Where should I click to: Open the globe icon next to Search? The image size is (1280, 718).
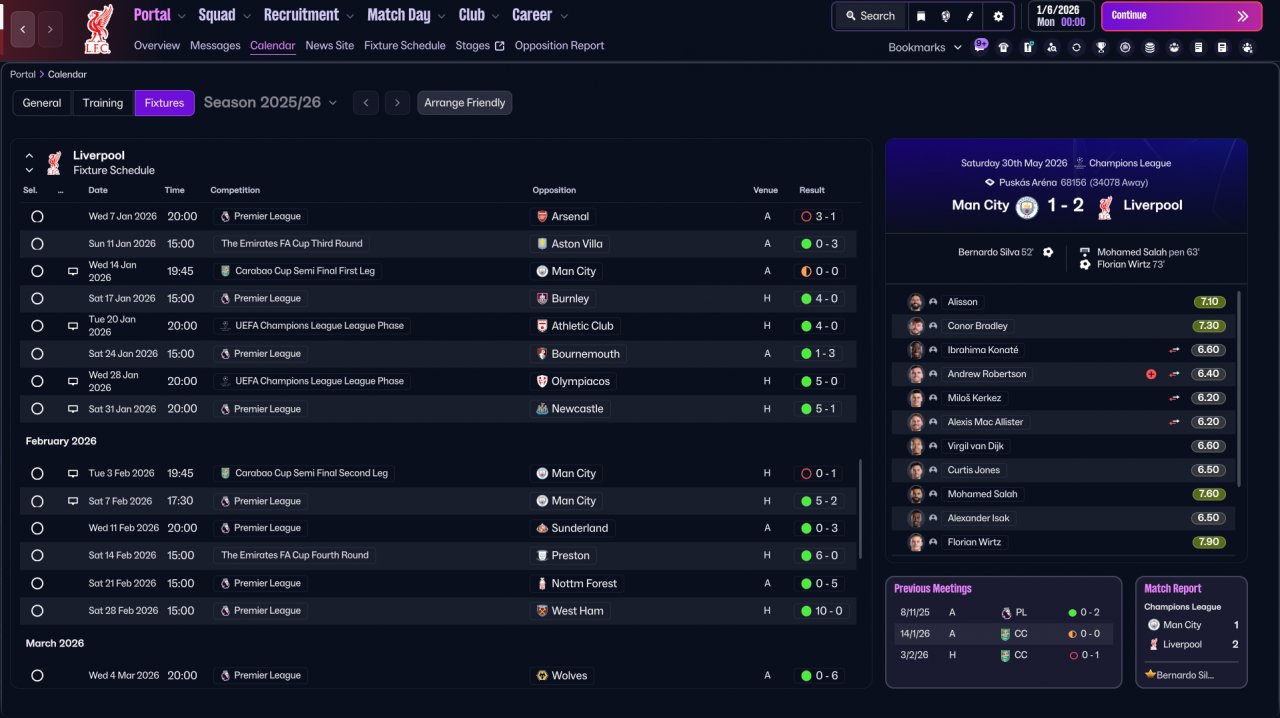tap(945, 16)
